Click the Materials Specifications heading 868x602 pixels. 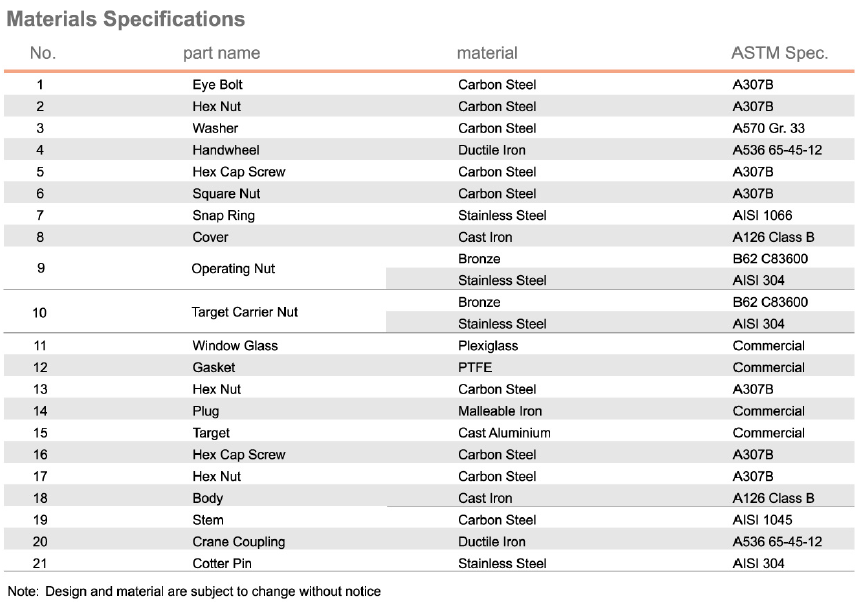pos(126,19)
